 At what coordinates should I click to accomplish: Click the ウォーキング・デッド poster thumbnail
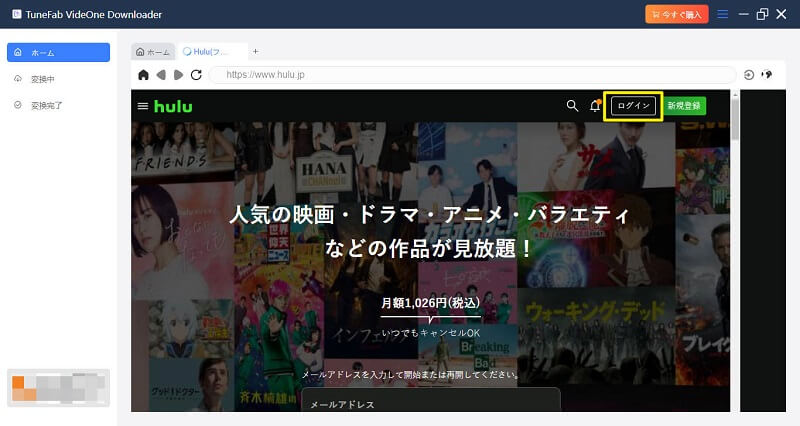point(596,339)
